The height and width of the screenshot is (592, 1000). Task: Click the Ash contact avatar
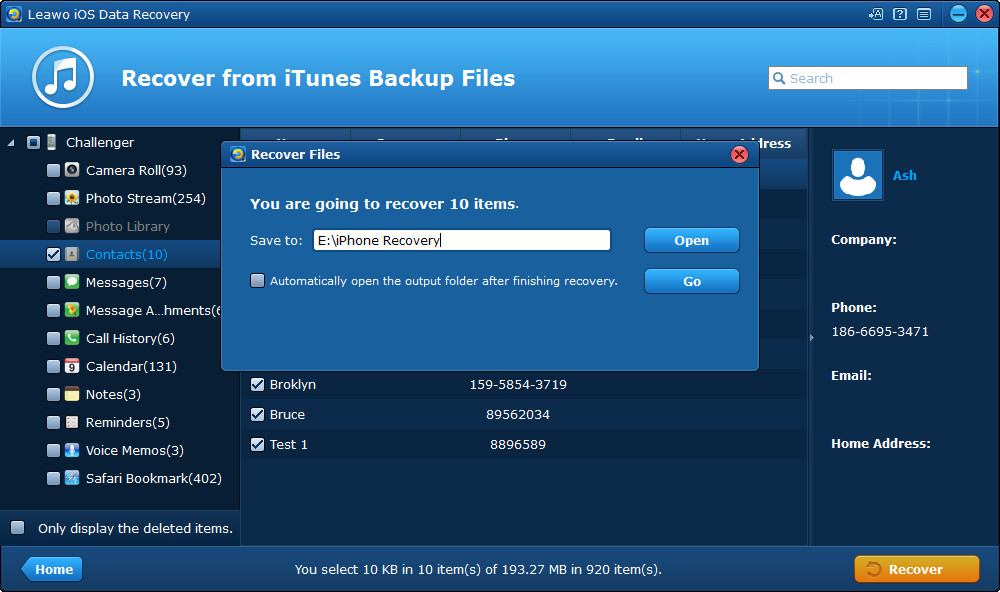(858, 175)
